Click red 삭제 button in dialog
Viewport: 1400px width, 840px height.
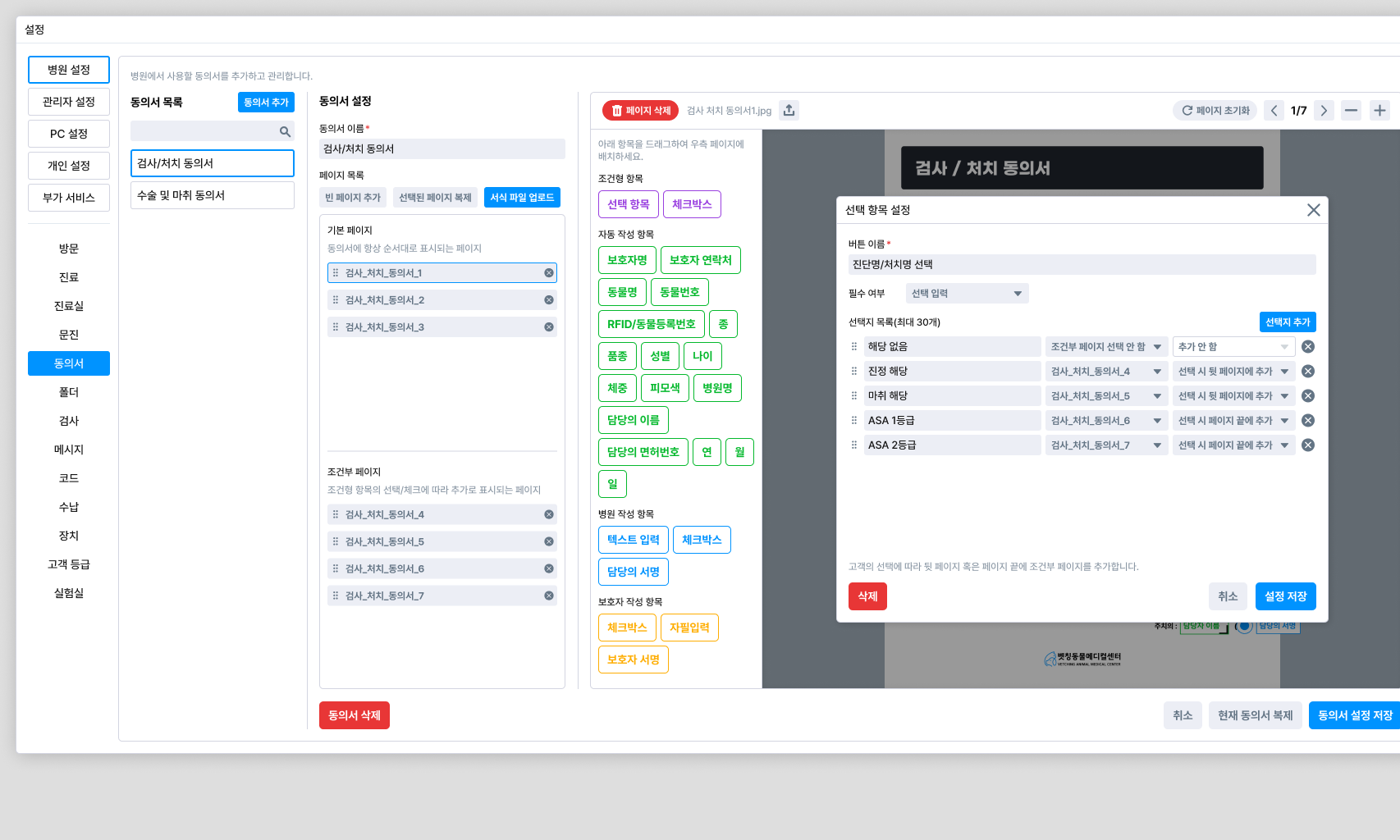pyautogui.click(x=867, y=596)
